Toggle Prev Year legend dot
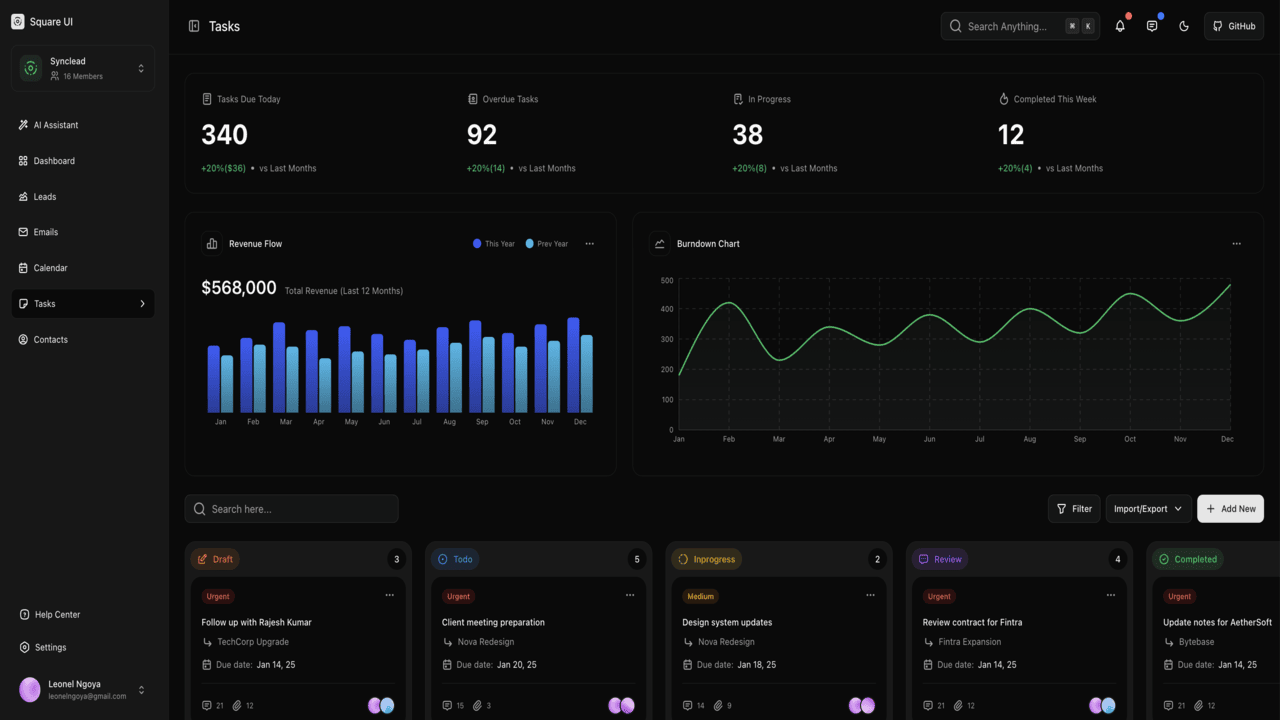 pyautogui.click(x=530, y=243)
